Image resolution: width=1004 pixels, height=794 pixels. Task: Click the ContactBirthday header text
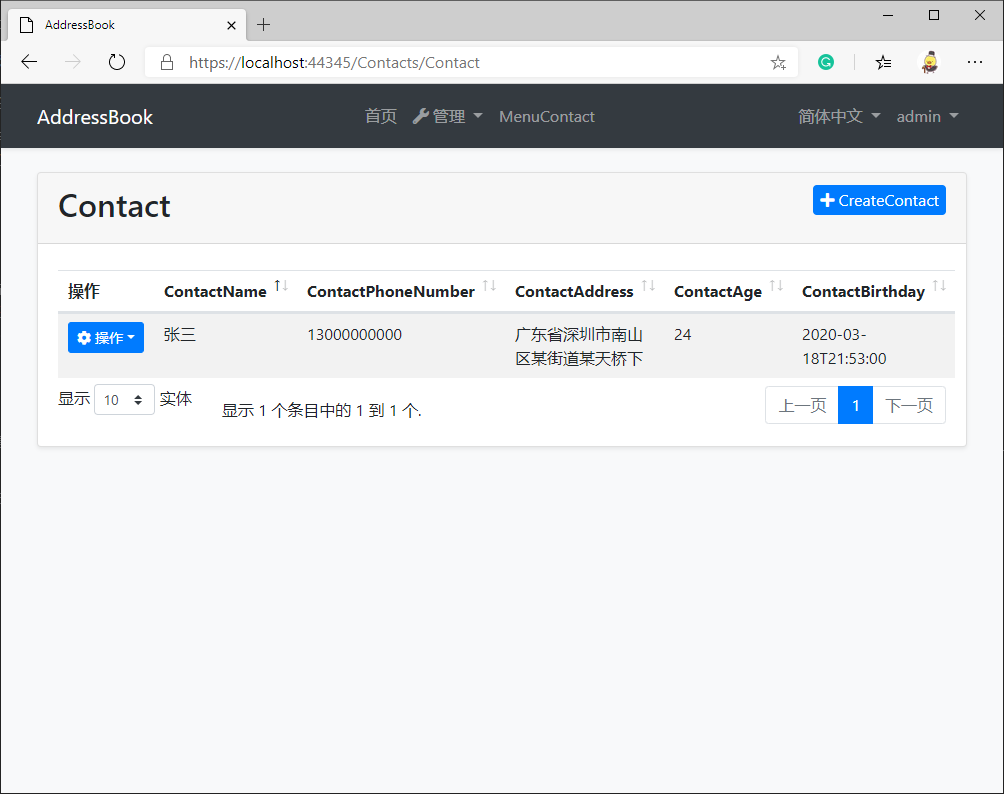coord(863,291)
